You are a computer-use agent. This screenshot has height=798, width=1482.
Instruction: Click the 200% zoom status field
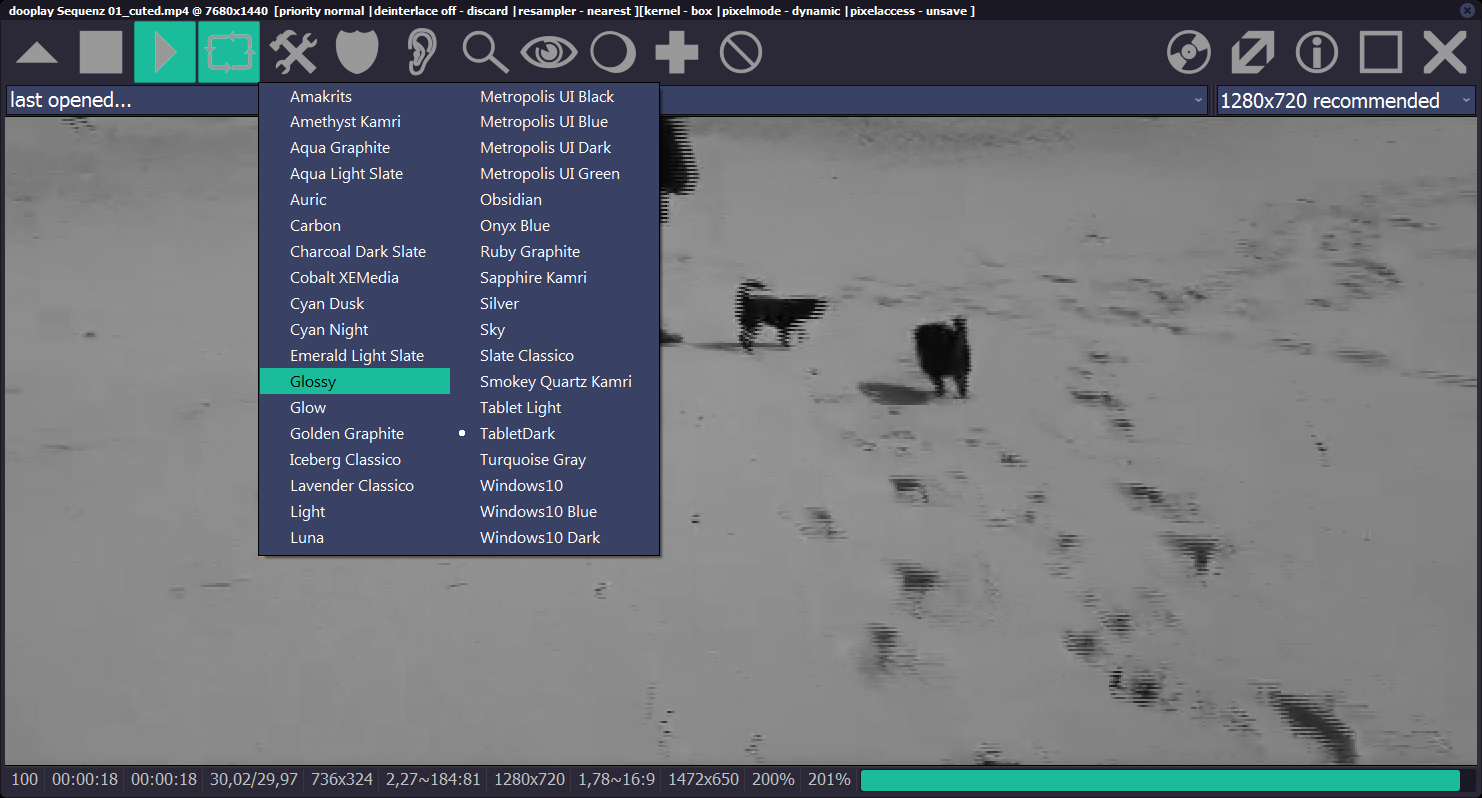pos(773,780)
